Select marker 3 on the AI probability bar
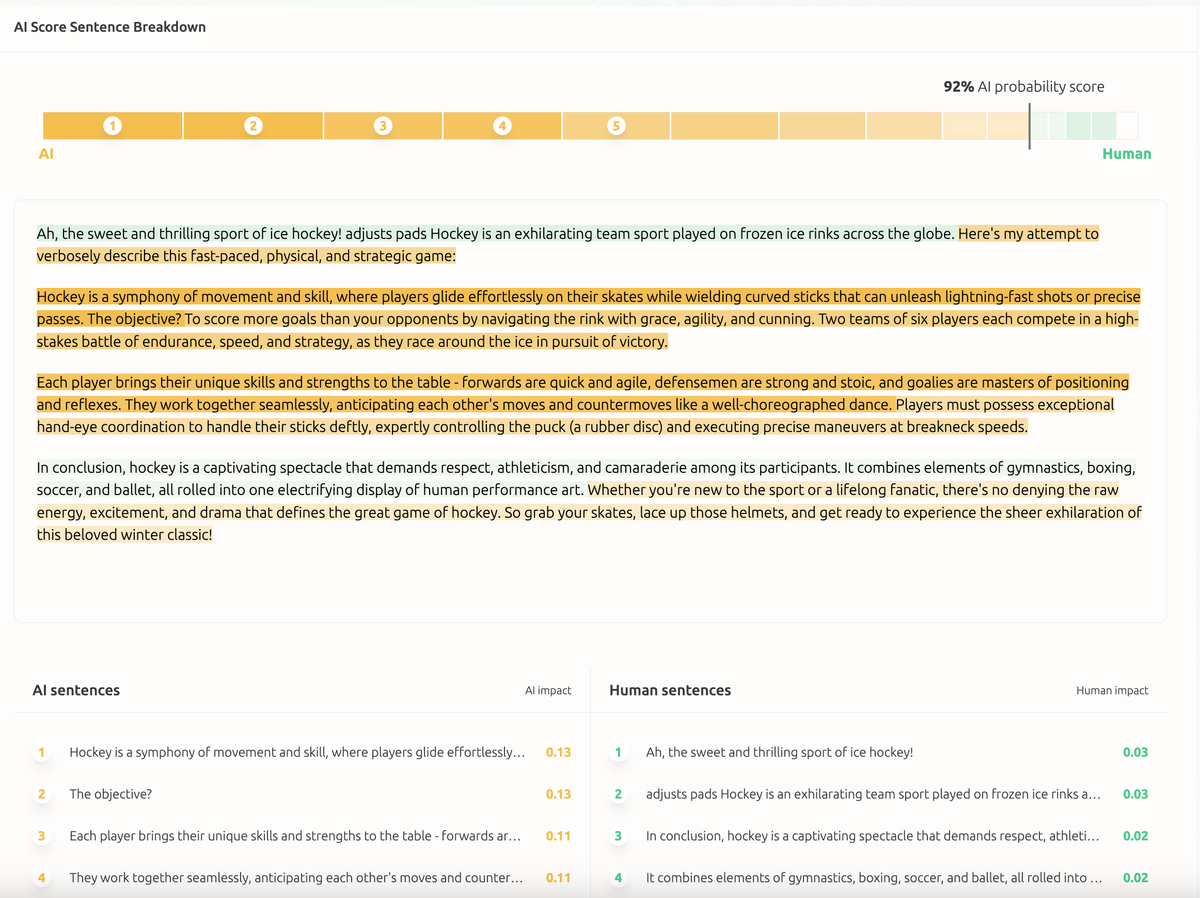The height and width of the screenshot is (898, 1200). click(382, 125)
